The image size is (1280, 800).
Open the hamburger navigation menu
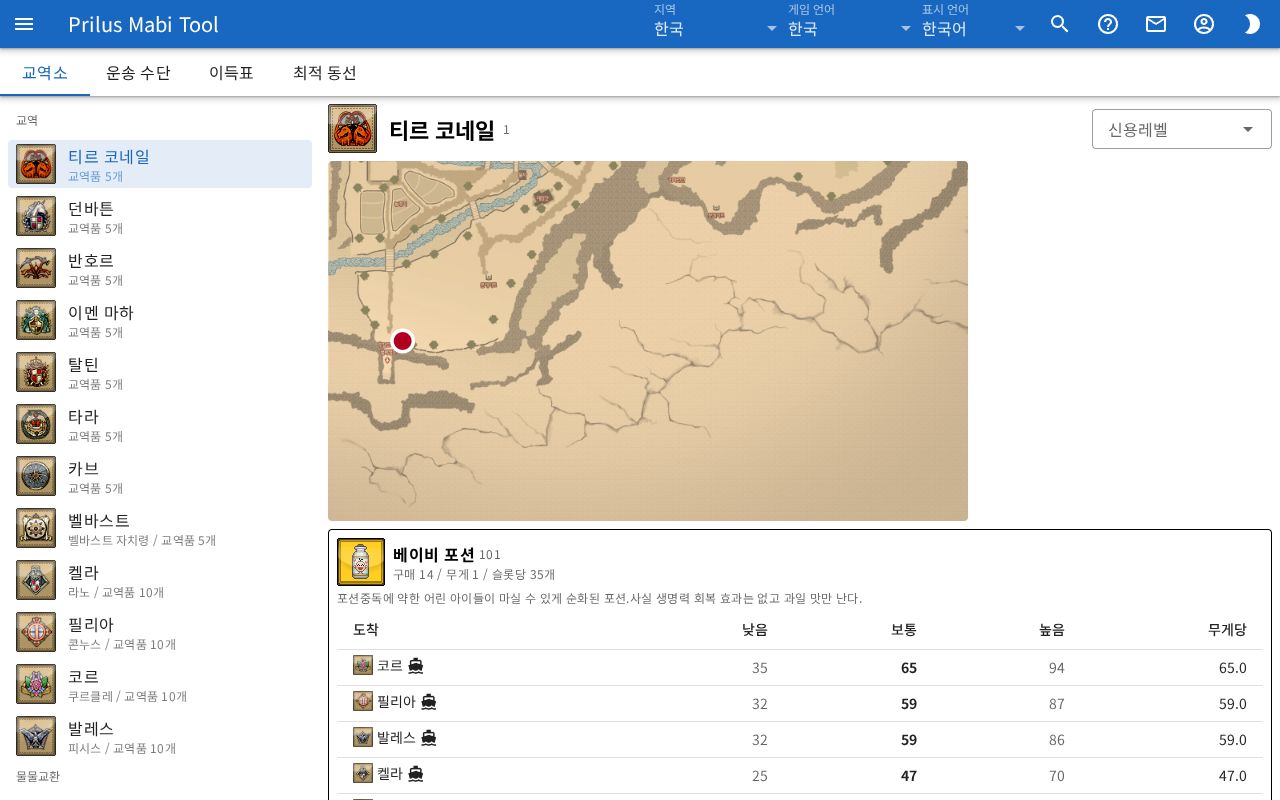[24, 24]
